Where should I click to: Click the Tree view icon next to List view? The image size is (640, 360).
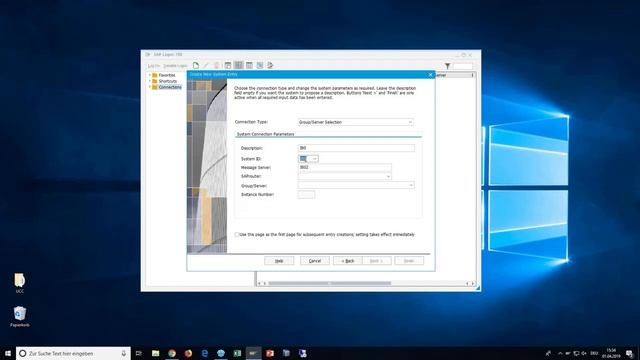(x=249, y=65)
